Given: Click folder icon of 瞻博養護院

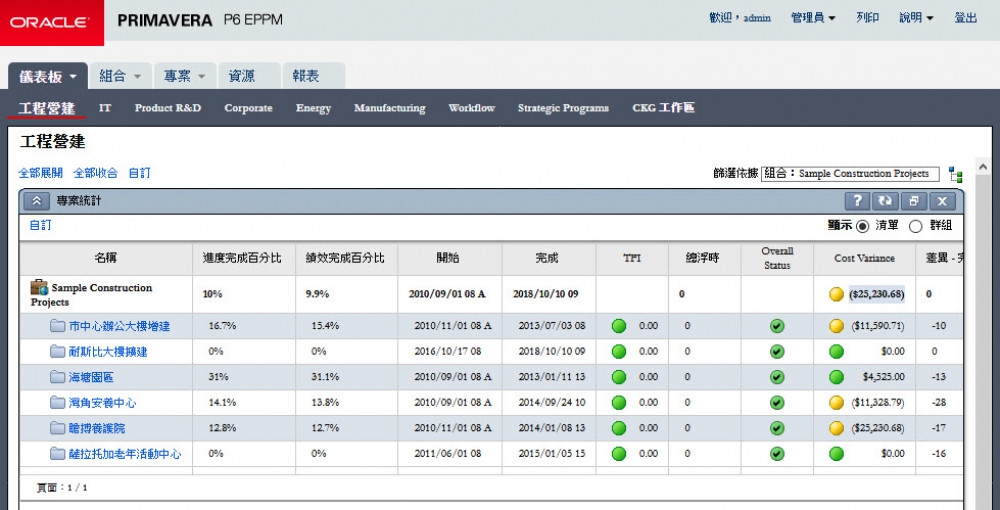Looking at the screenshot, I should pos(57,428).
